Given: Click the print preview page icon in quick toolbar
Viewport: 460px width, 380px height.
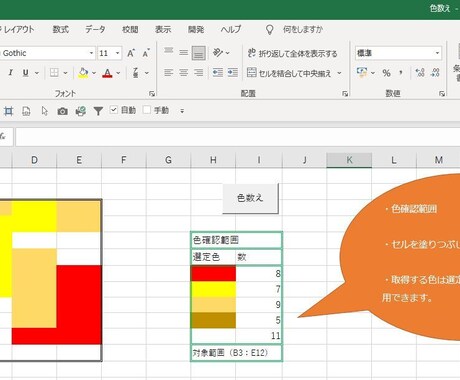Looking at the screenshot, I should coord(26,111).
